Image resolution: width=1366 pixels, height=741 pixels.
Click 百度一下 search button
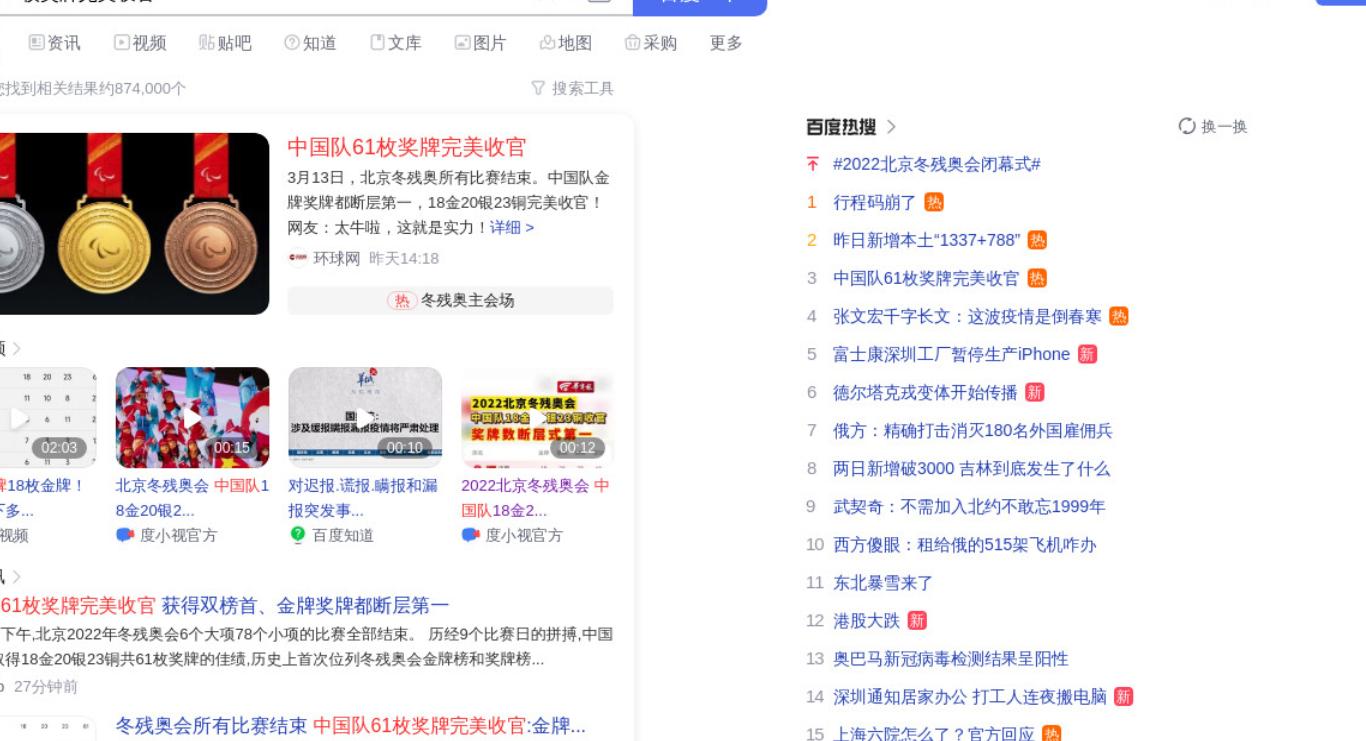pos(700,7)
